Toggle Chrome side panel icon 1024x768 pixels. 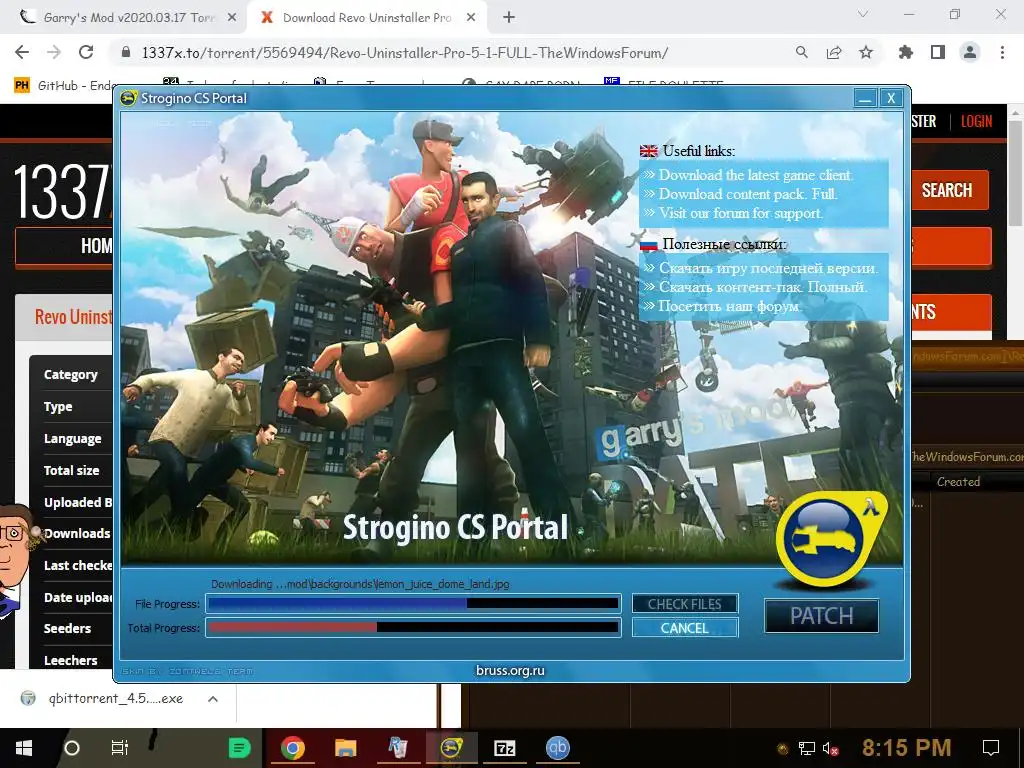pos(938,52)
